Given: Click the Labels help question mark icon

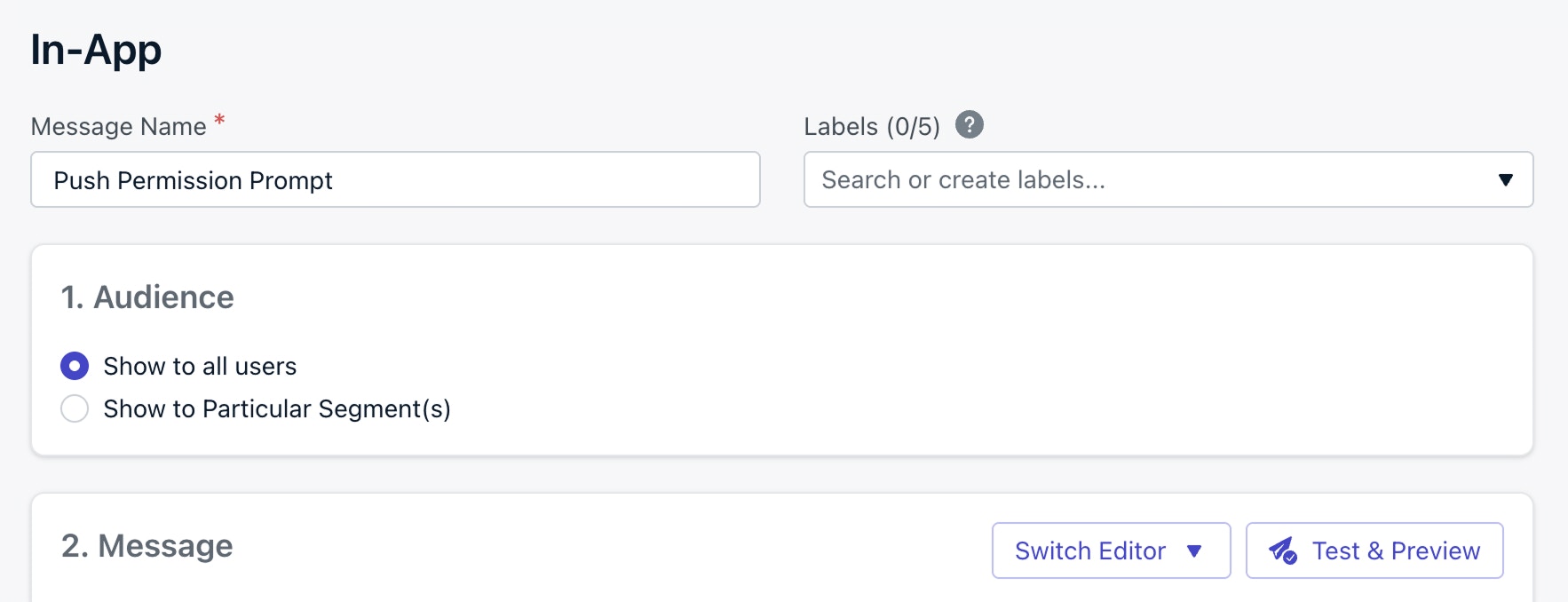Looking at the screenshot, I should point(969,125).
